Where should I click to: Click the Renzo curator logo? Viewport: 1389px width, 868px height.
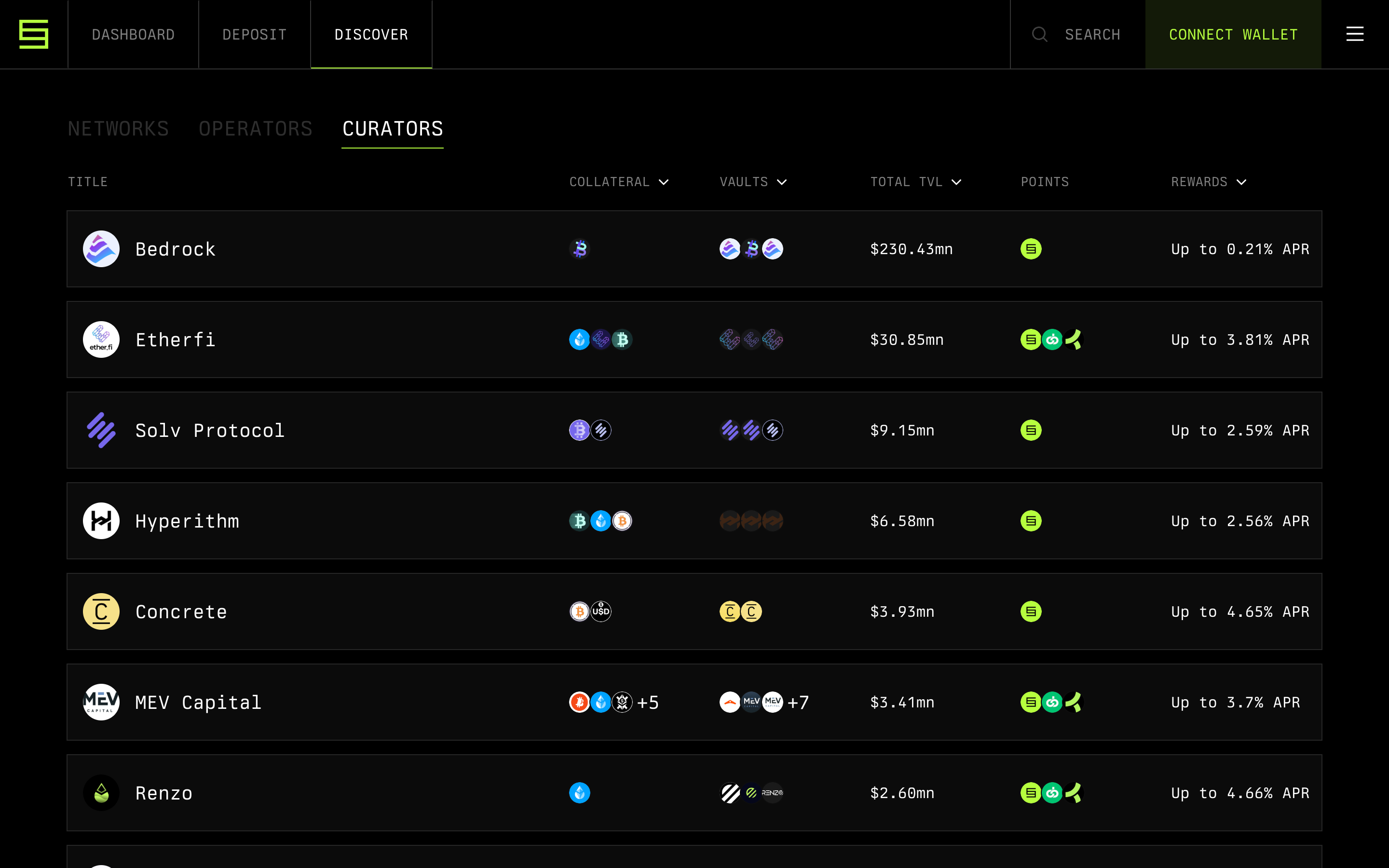click(x=101, y=793)
